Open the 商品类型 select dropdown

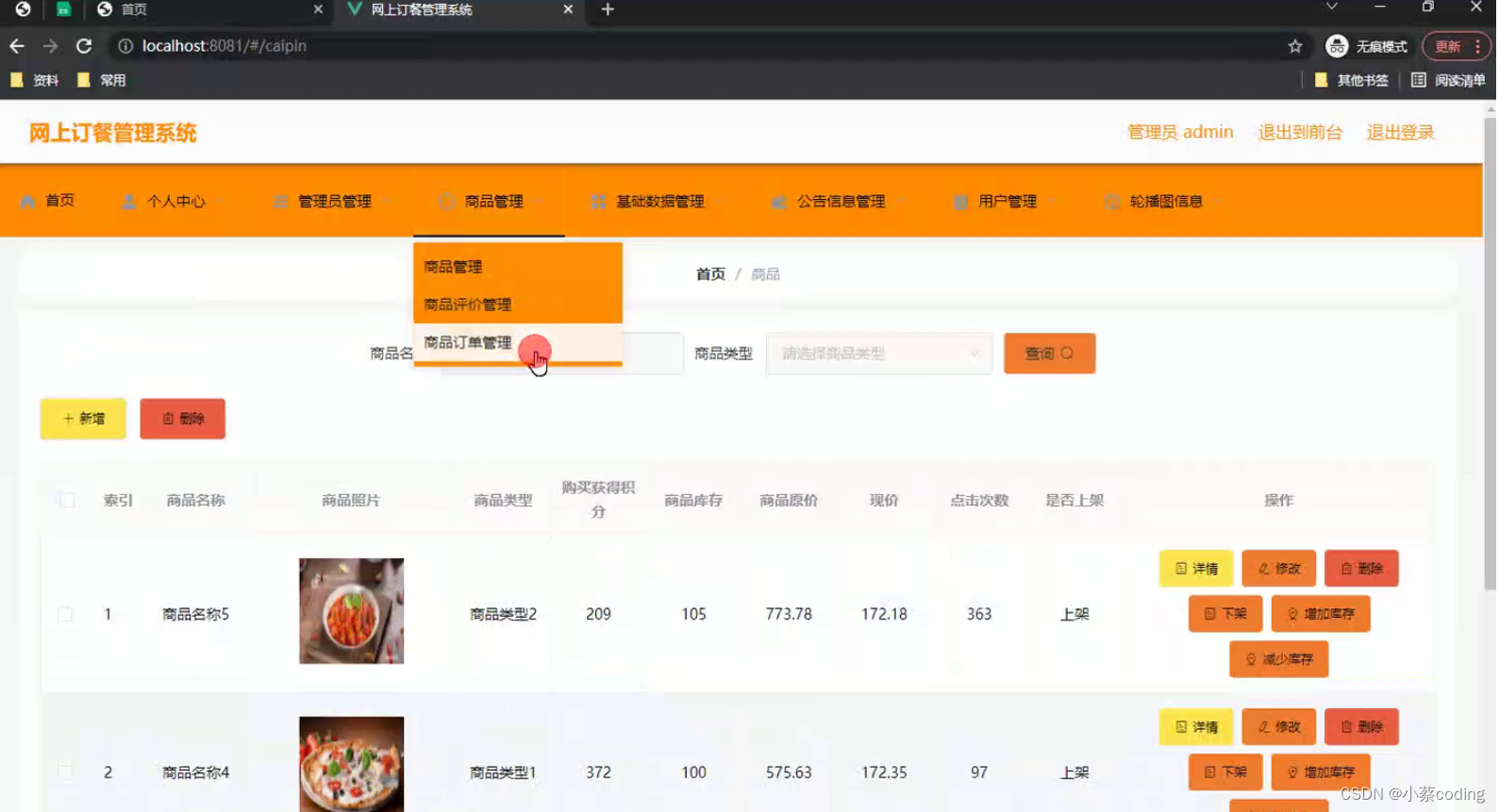[x=878, y=354]
